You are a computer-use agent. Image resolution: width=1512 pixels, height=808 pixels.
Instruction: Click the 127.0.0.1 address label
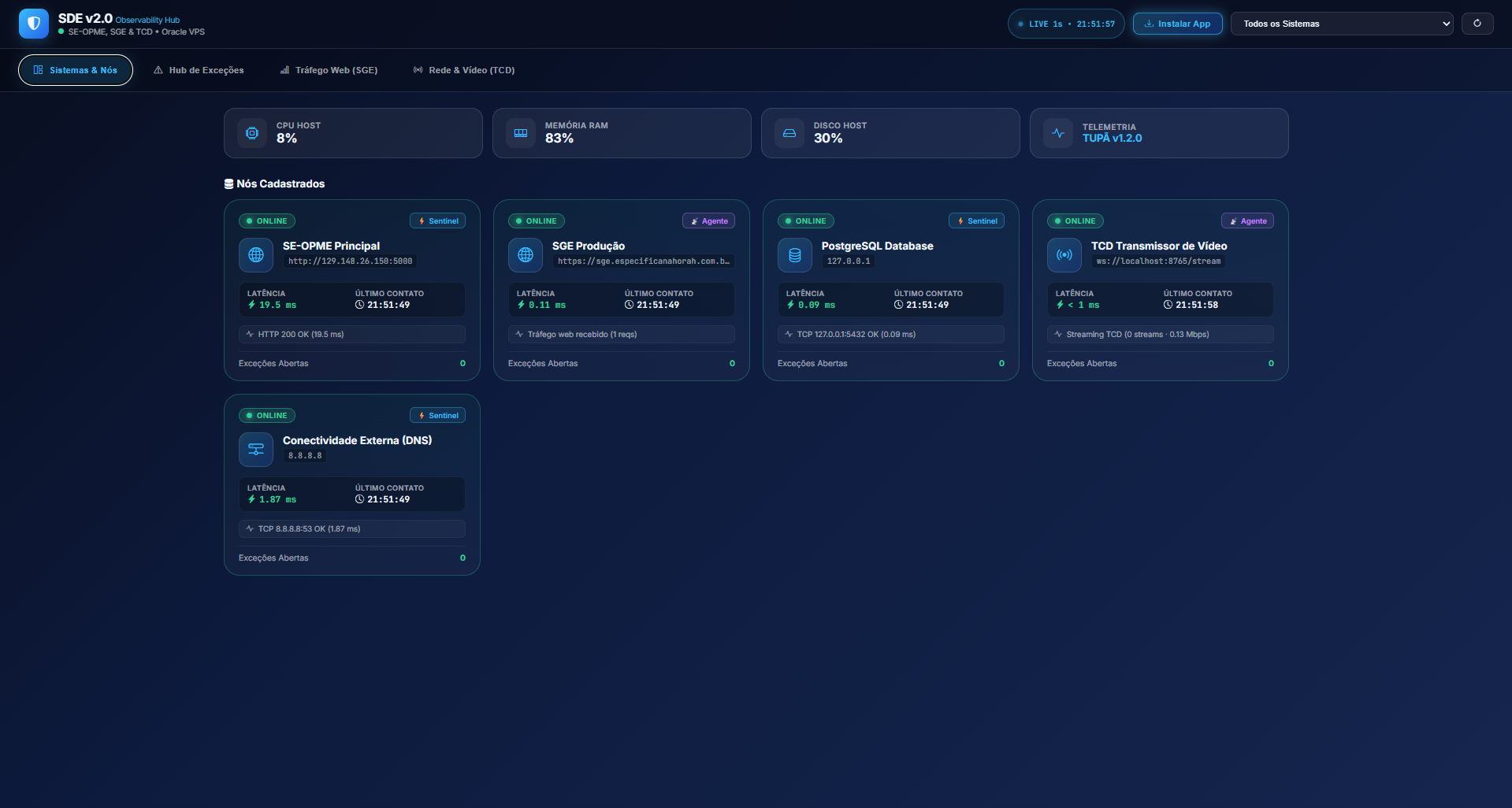point(849,261)
